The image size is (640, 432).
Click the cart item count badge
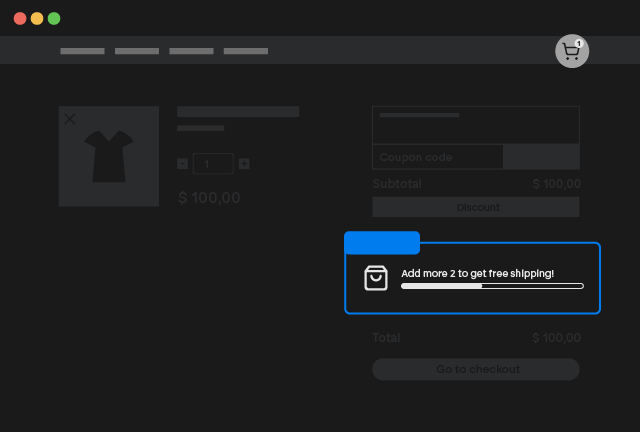(579, 43)
